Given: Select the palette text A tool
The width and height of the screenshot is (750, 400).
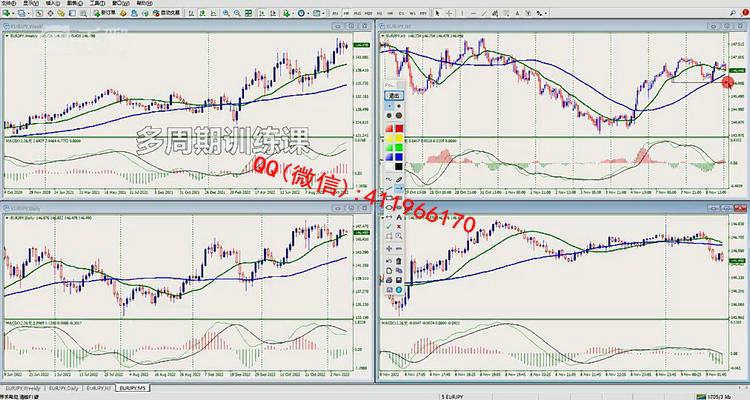Looking at the screenshot, I should (399, 217).
